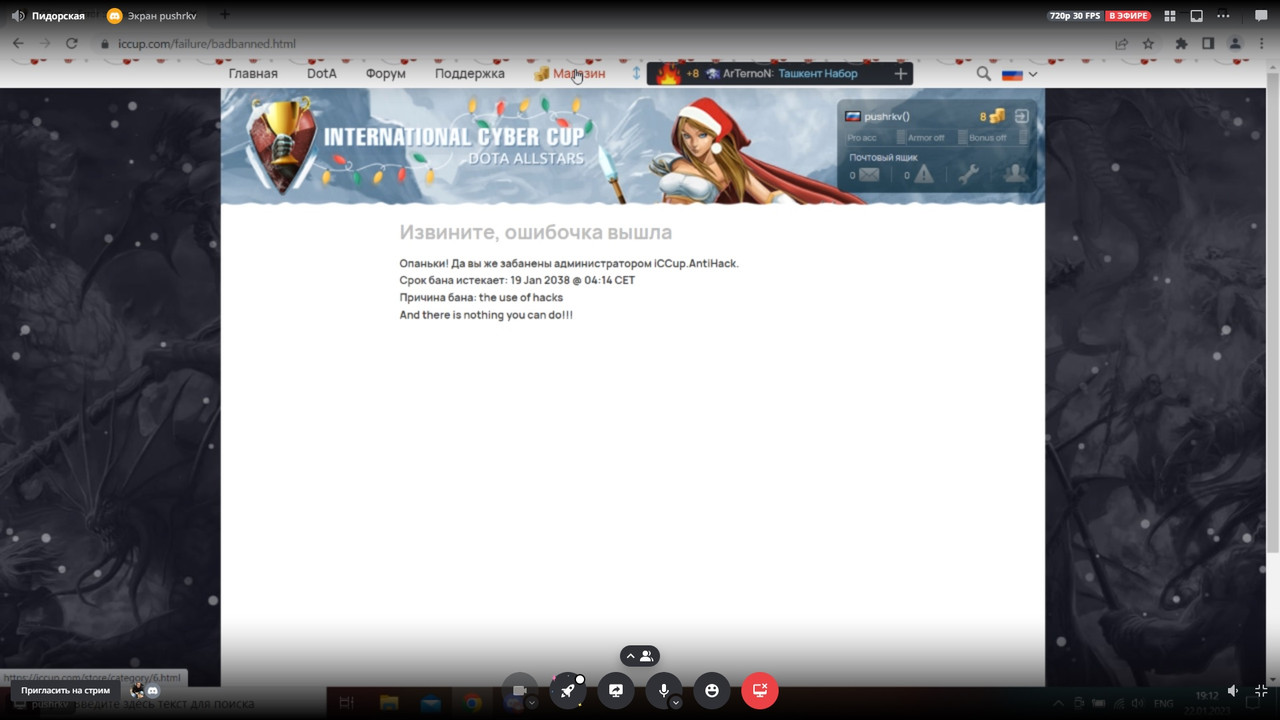
Task: Click the logout arrow icon
Action: 1022,117
